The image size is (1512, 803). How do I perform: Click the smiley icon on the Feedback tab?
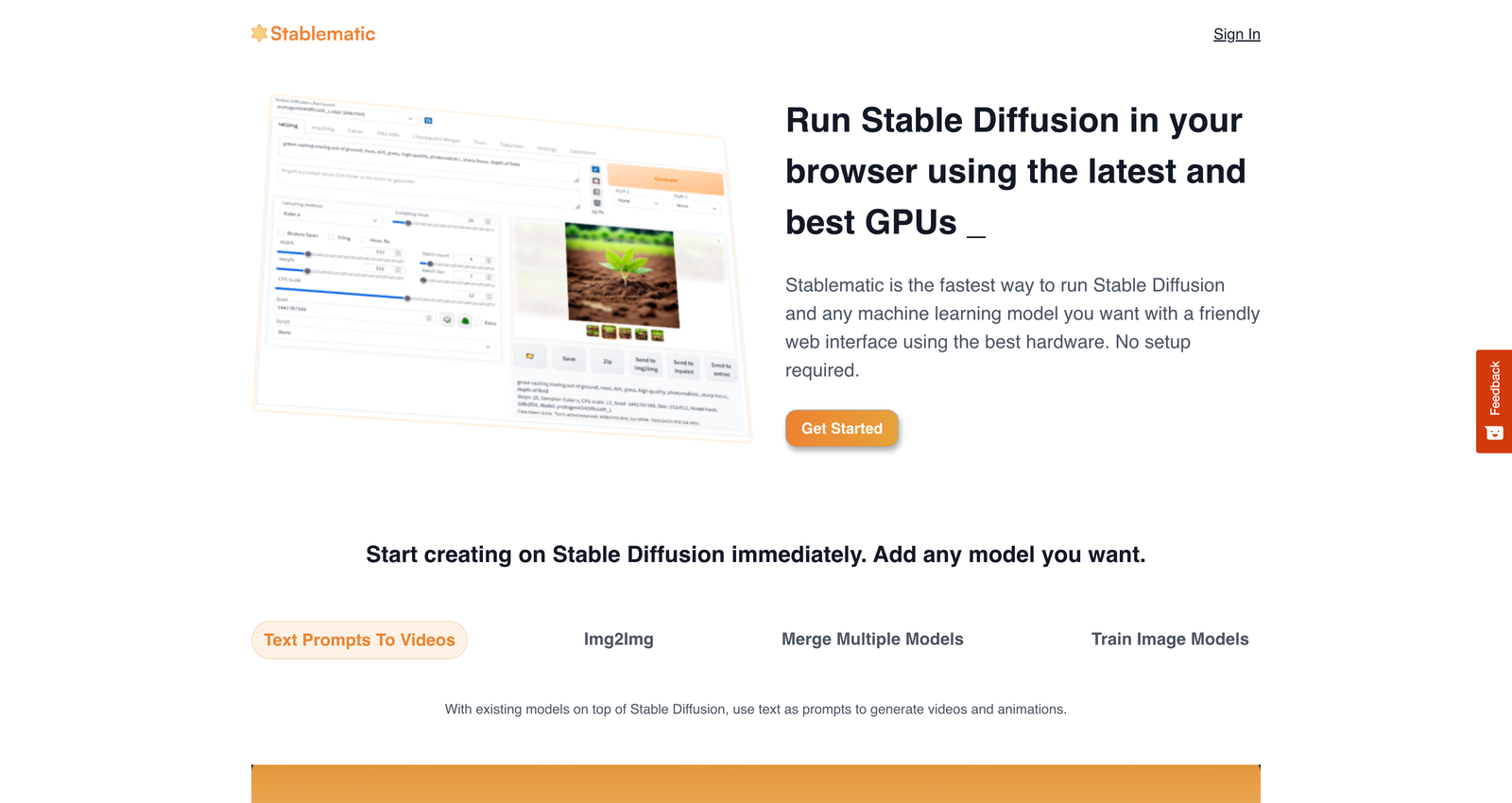(x=1494, y=434)
